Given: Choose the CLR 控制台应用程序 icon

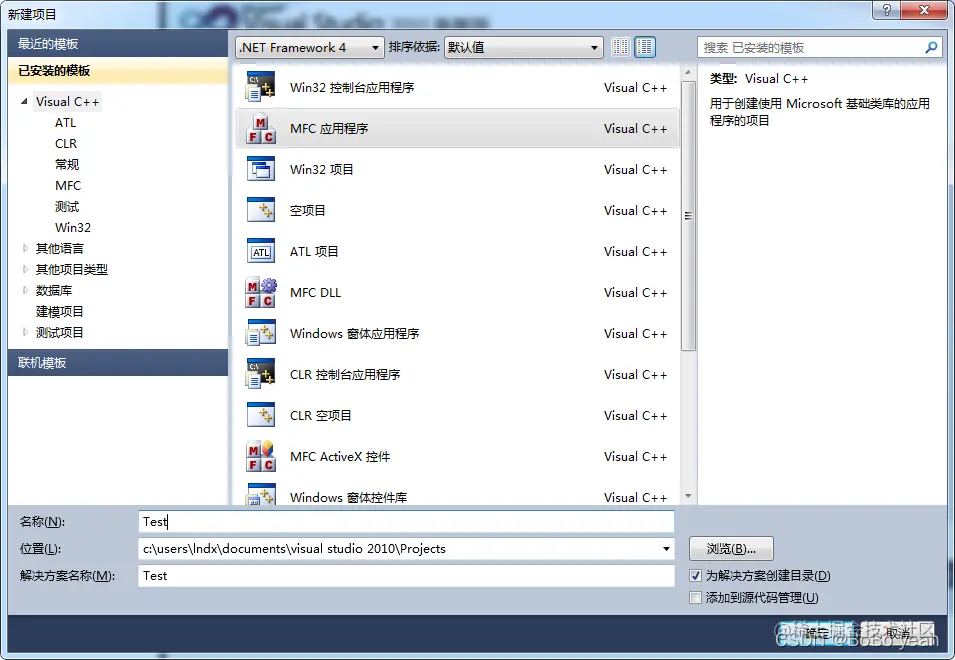Looking at the screenshot, I should pos(261,374).
